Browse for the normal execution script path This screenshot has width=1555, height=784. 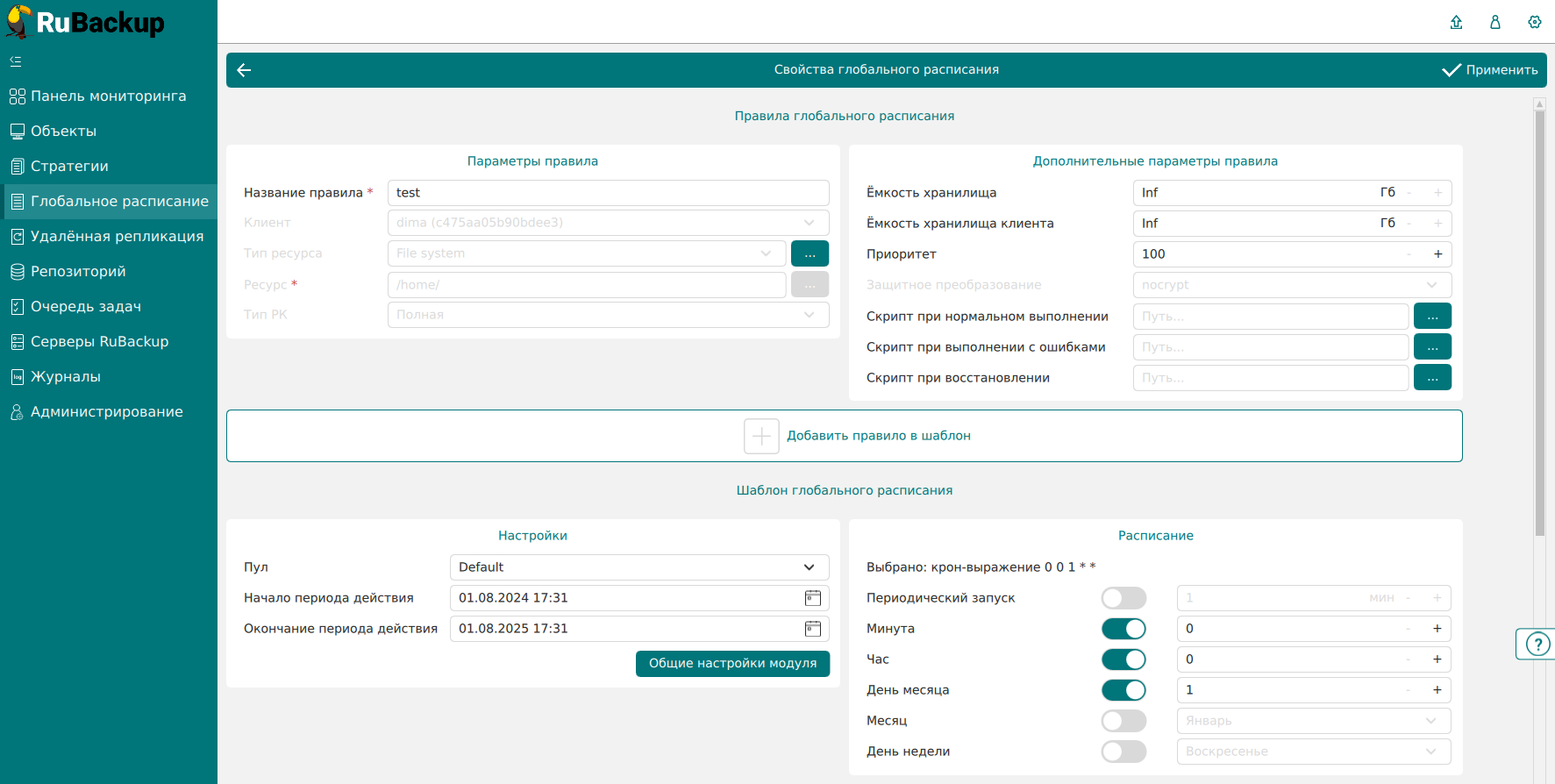[1432, 317]
